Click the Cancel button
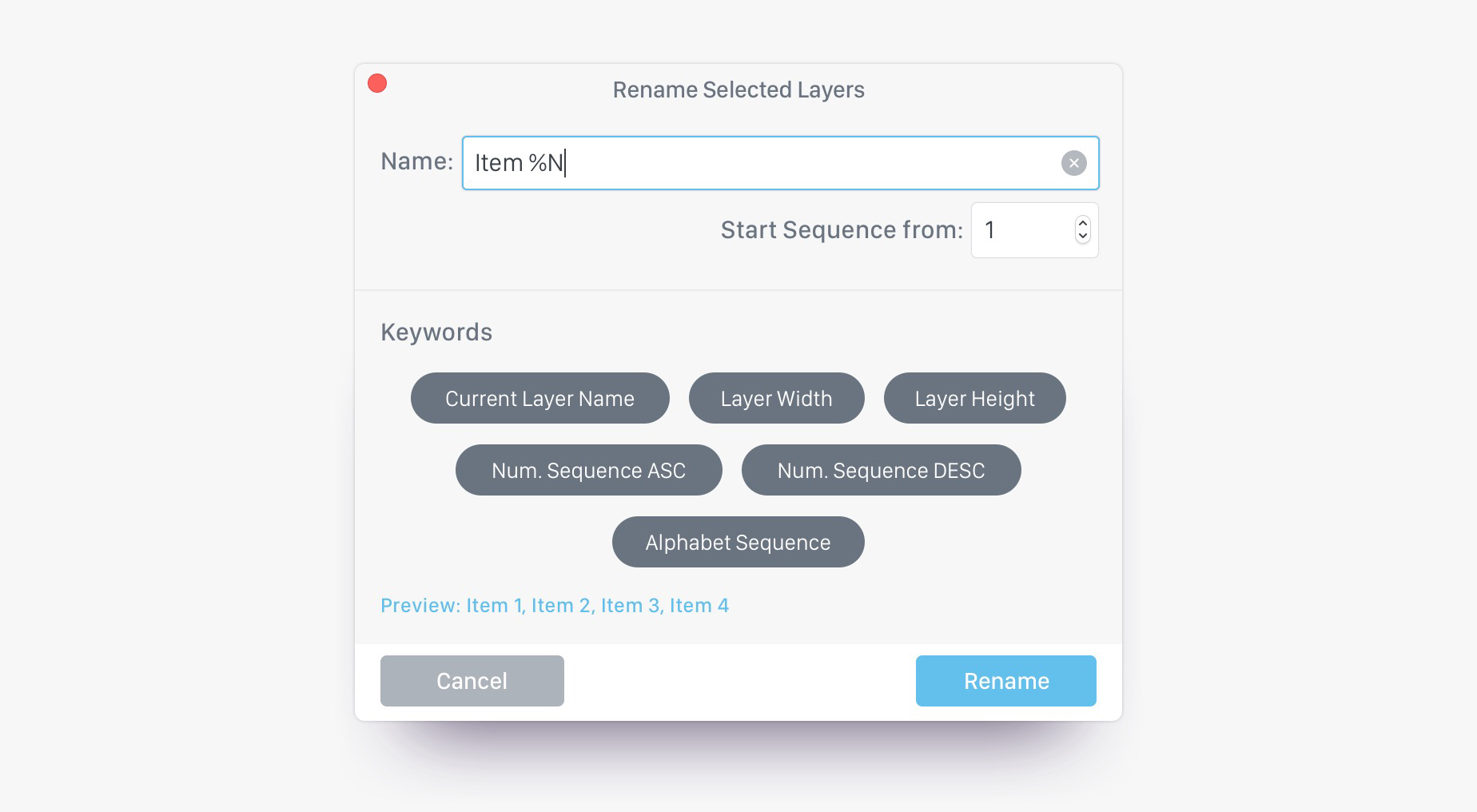1477x812 pixels. [472, 681]
